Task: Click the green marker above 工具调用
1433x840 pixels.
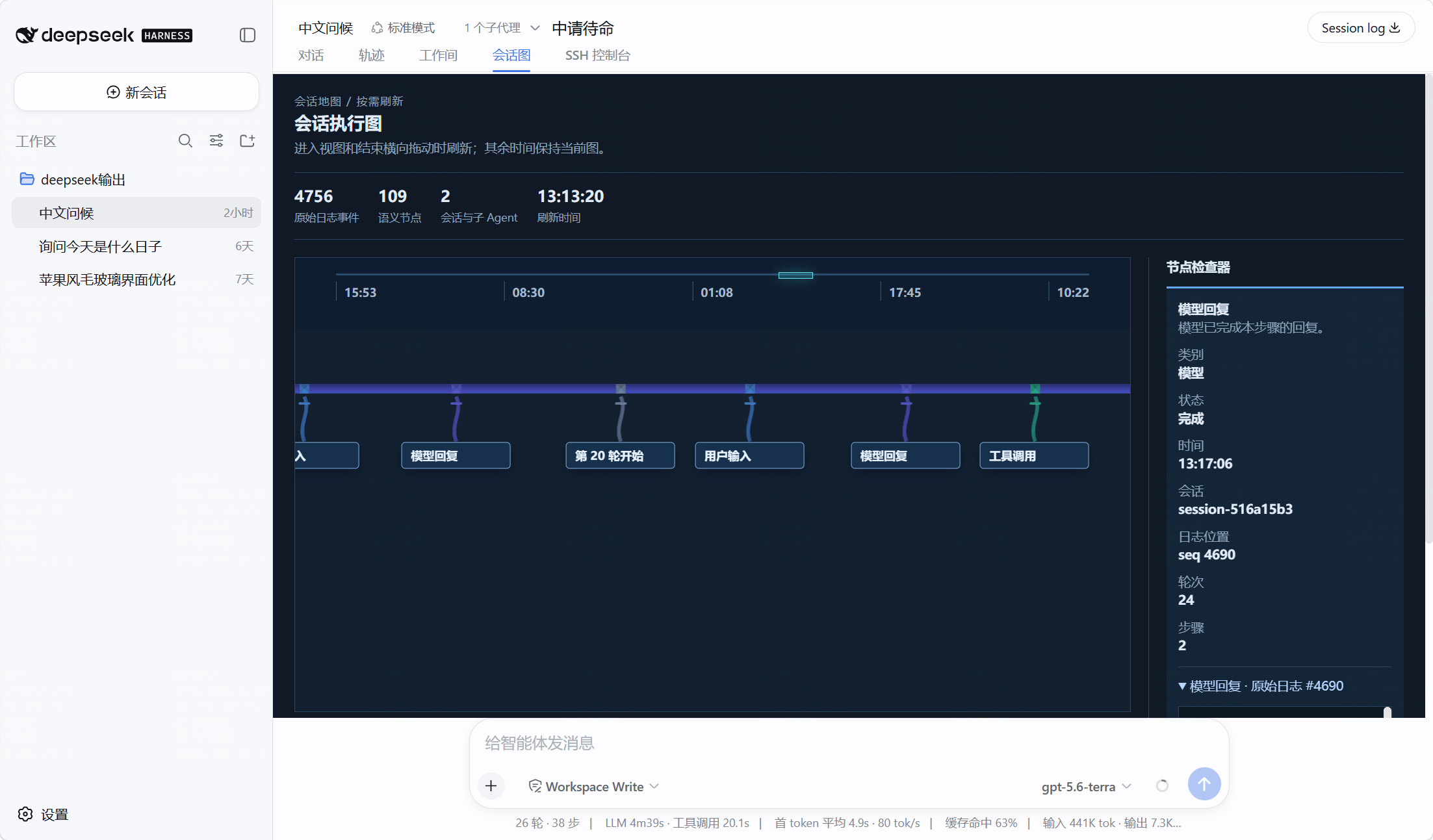Action: pyautogui.click(x=1035, y=388)
